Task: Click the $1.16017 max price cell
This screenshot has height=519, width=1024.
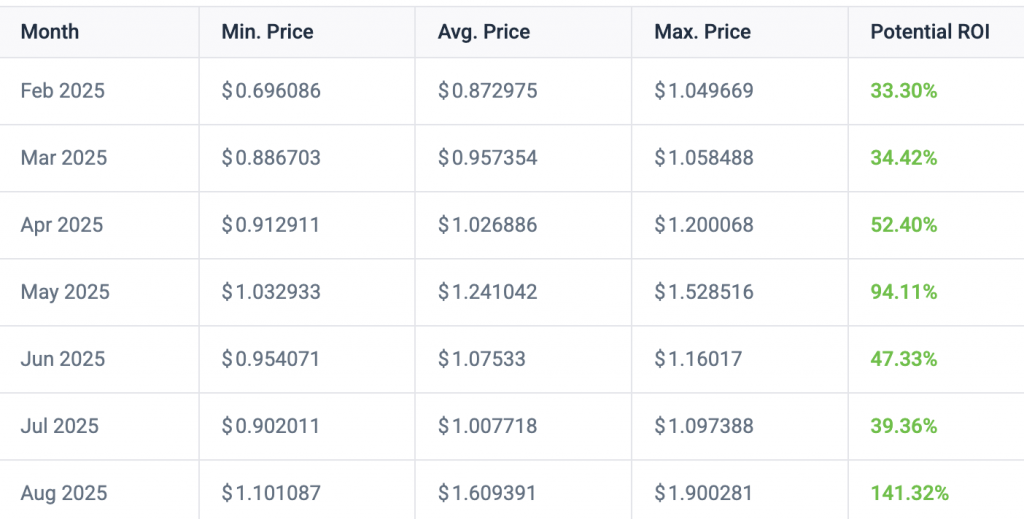Action: (698, 359)
